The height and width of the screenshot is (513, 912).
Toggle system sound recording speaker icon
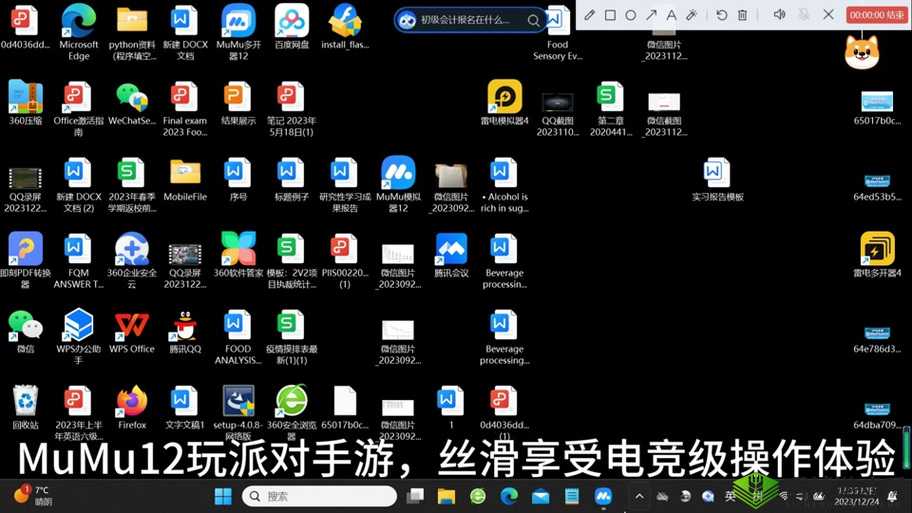779,15
